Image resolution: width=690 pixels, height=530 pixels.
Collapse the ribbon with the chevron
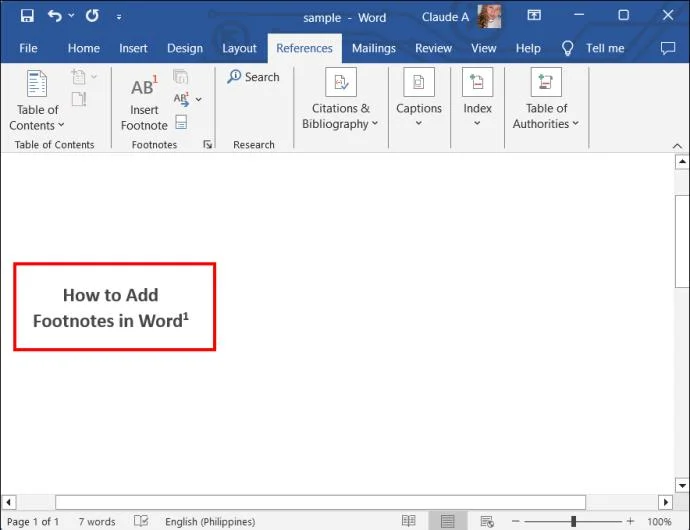677,146
